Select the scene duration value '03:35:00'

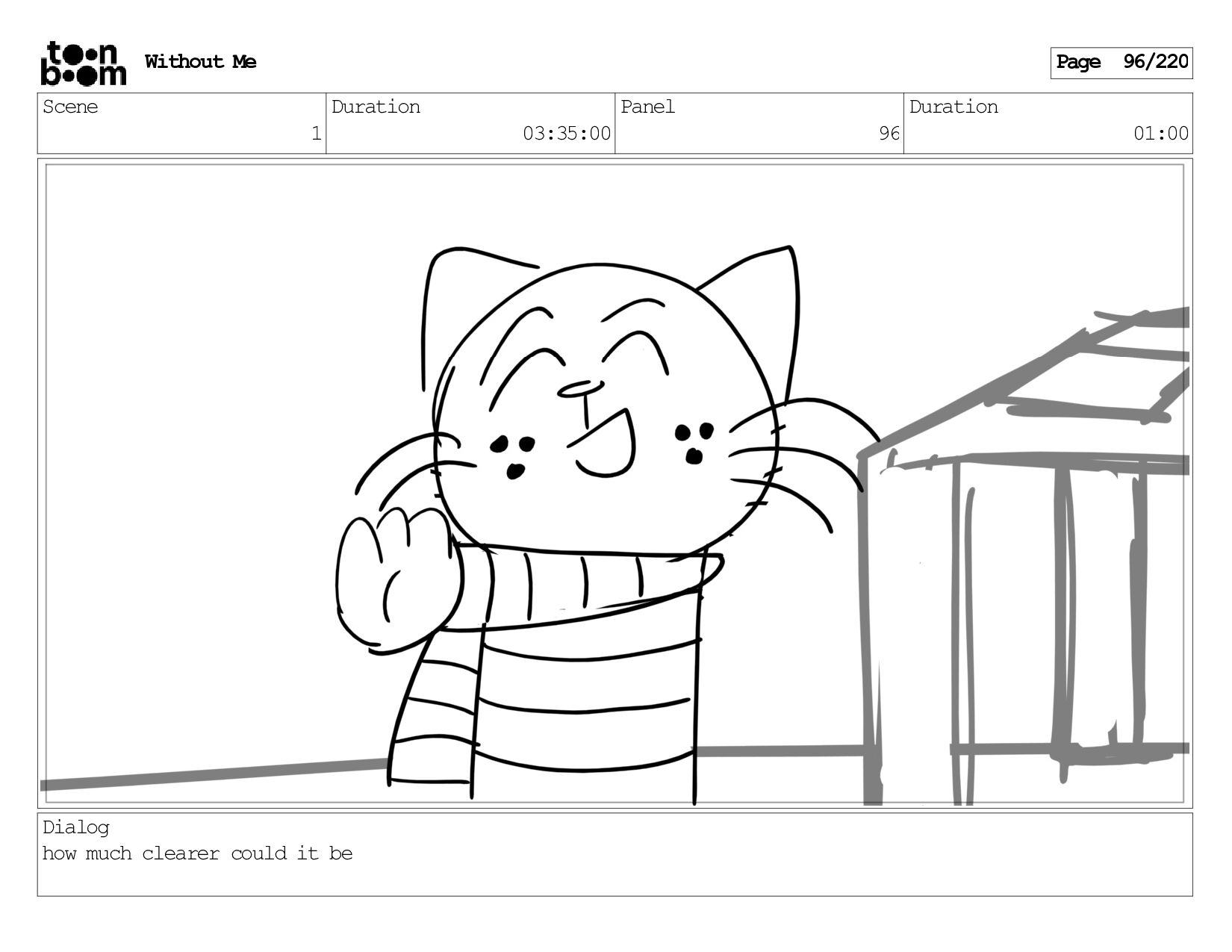tap(567, 134)
